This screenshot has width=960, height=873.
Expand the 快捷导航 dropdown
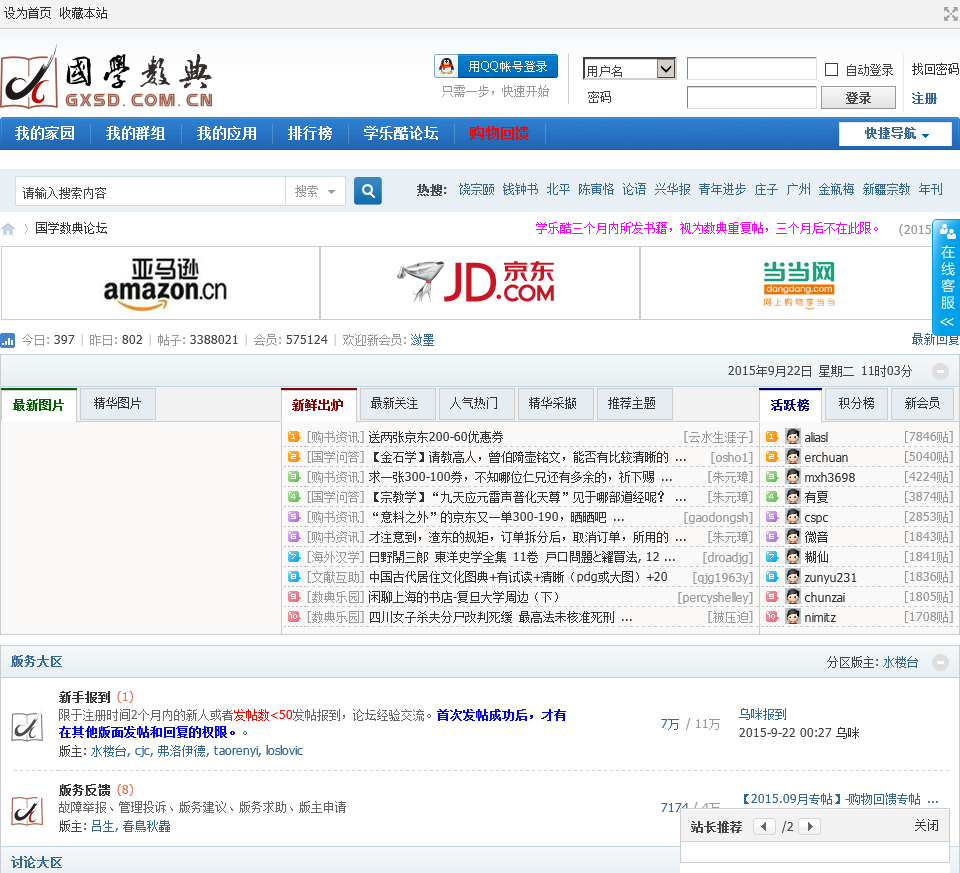pyautogui.click(x=896, y=133)
